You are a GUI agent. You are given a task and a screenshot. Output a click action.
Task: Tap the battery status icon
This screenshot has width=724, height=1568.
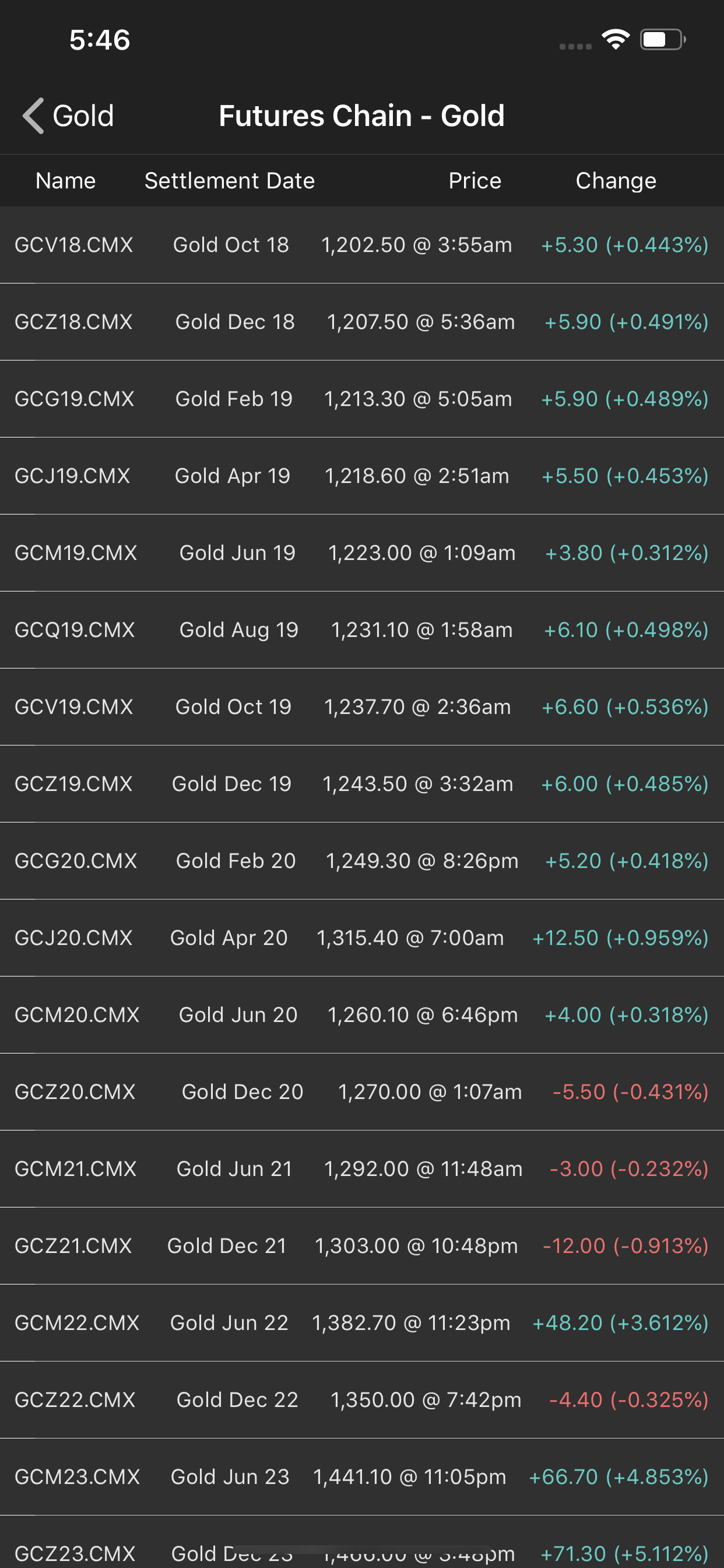pyautogui.click(x=663, y=40)
